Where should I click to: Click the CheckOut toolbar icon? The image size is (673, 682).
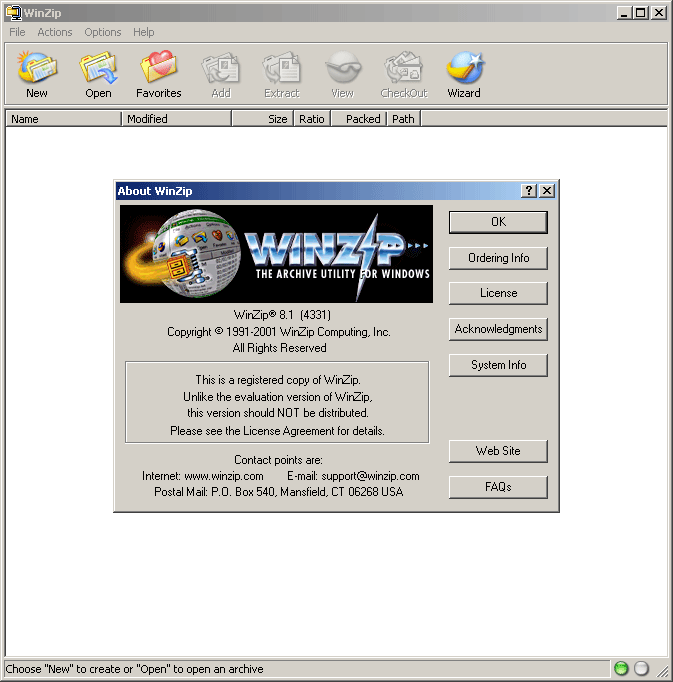[404, 67]
